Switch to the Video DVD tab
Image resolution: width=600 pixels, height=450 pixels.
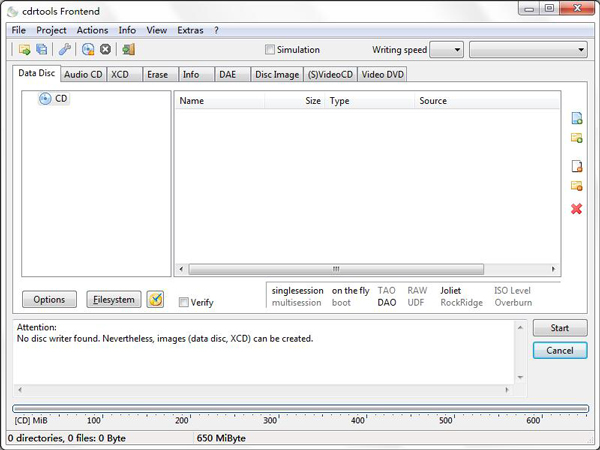click(x=383, y=75)
